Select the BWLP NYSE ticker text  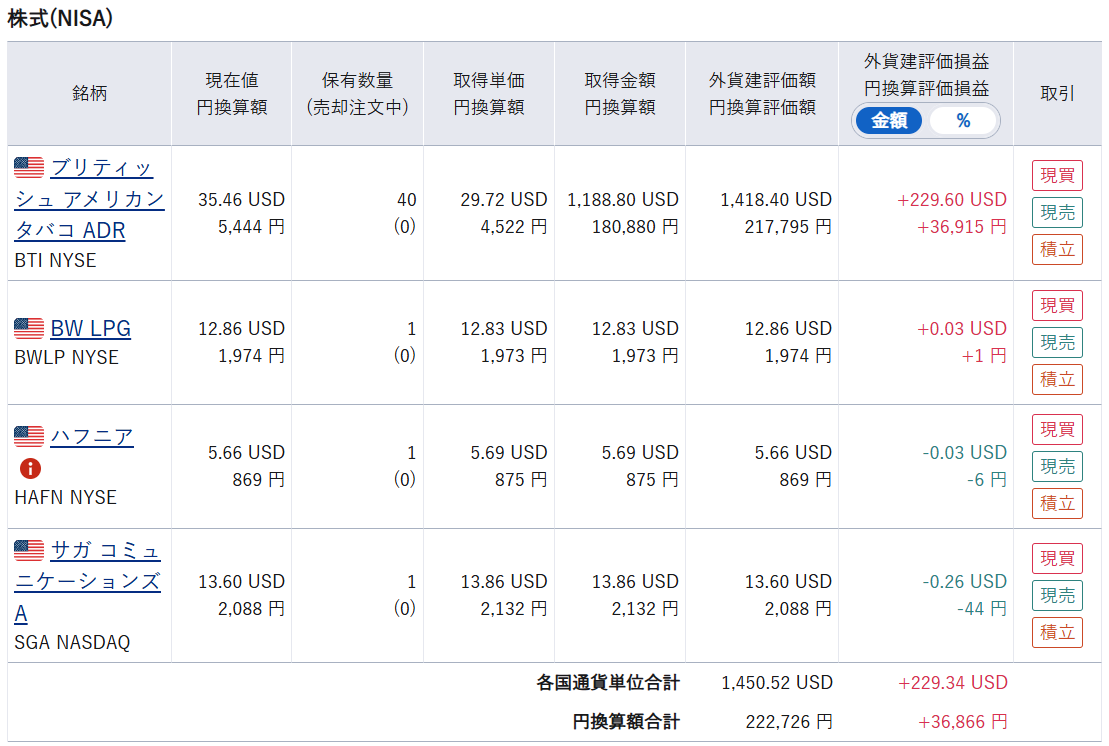[66, 357]
